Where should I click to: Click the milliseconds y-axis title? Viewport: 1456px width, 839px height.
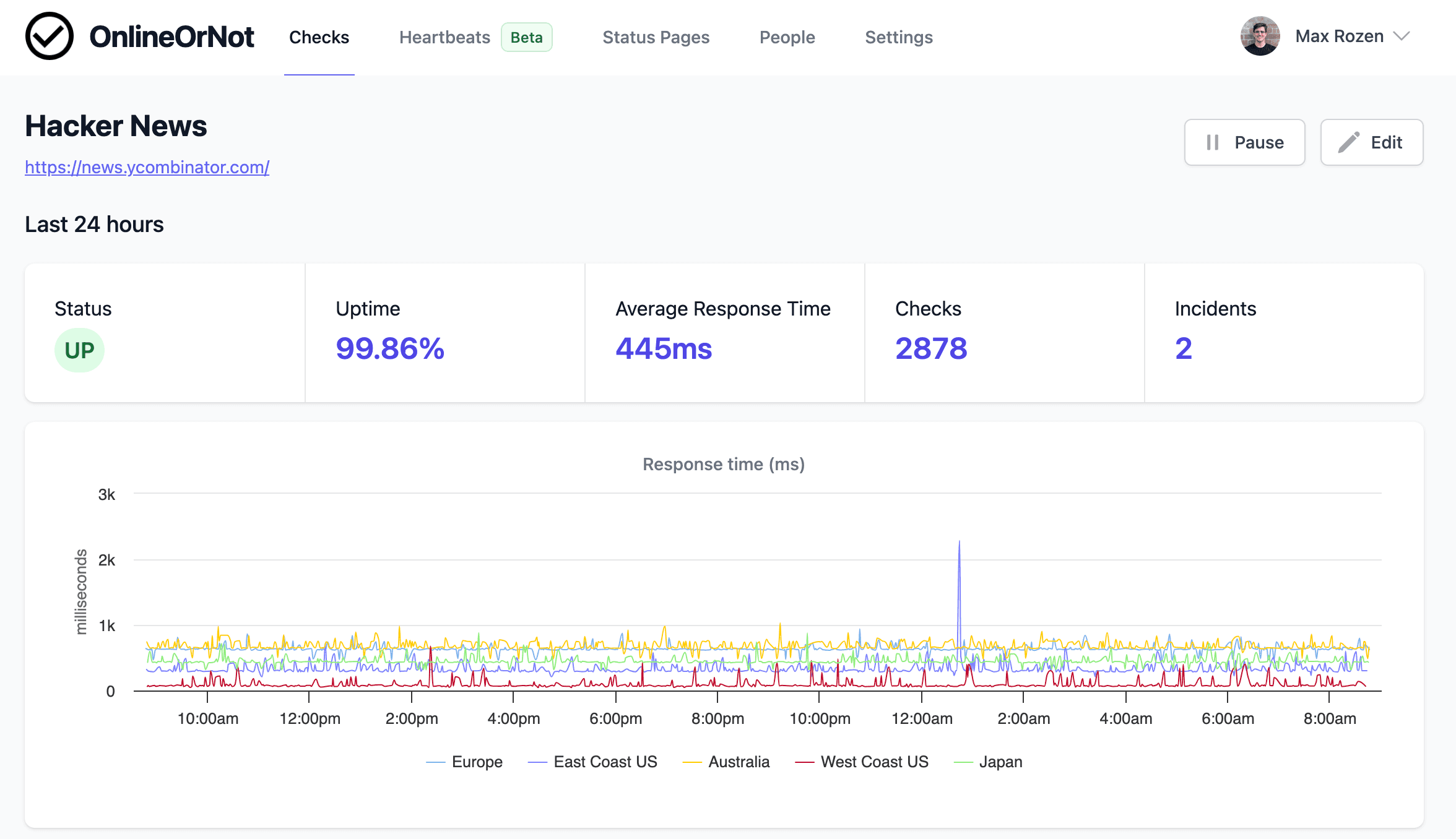pos(80,592)
